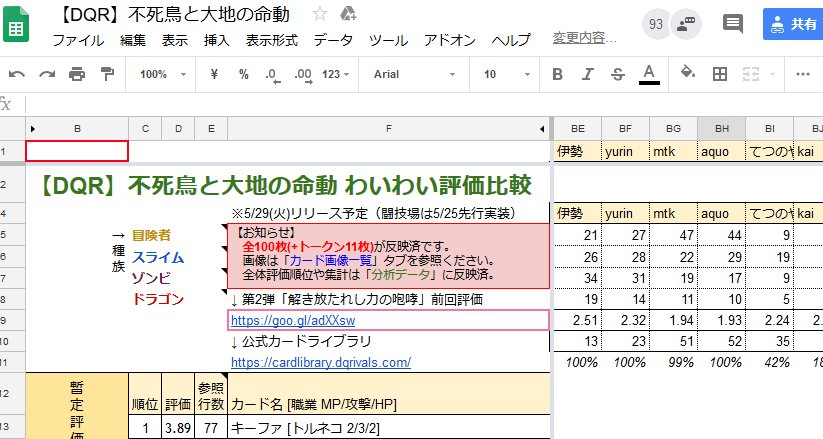Screen dimensions: 823x439
Task: Open the 表示形式 menu
Action: coord(272,40)
